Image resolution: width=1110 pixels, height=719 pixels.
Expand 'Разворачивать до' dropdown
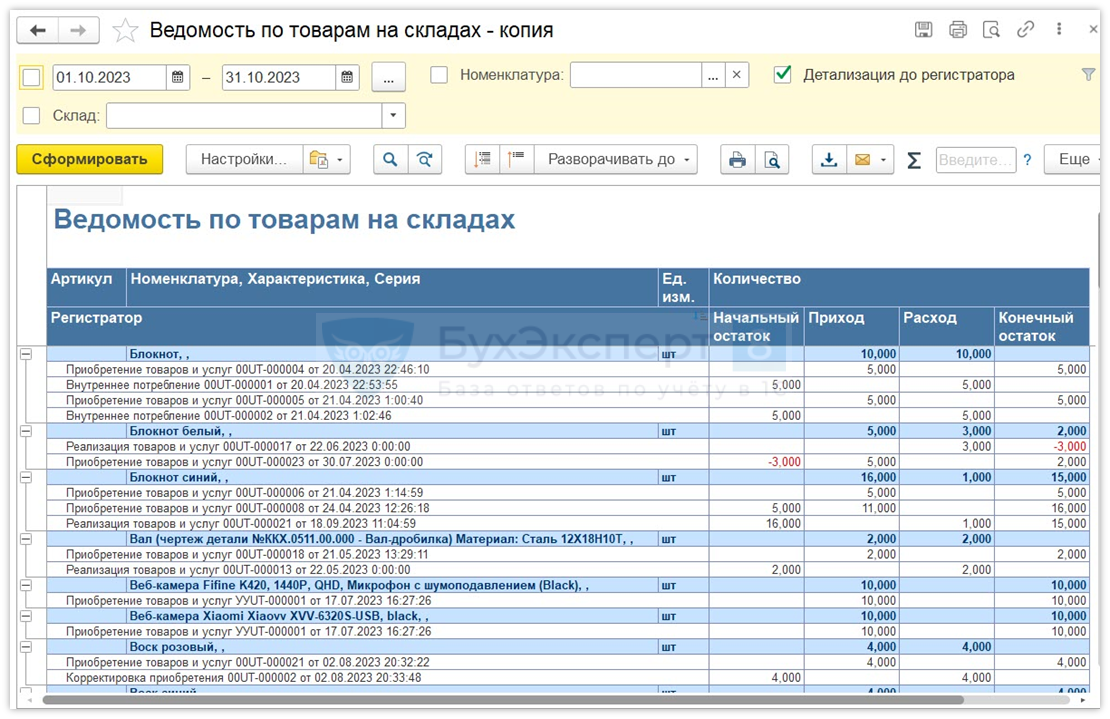point(616,160)
